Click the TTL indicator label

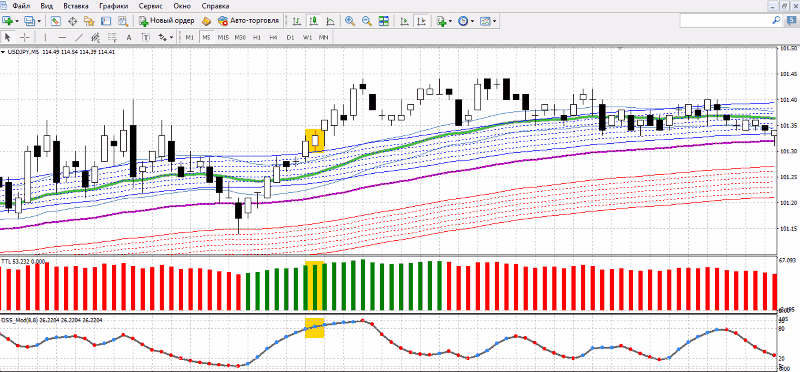coord(23,261)
